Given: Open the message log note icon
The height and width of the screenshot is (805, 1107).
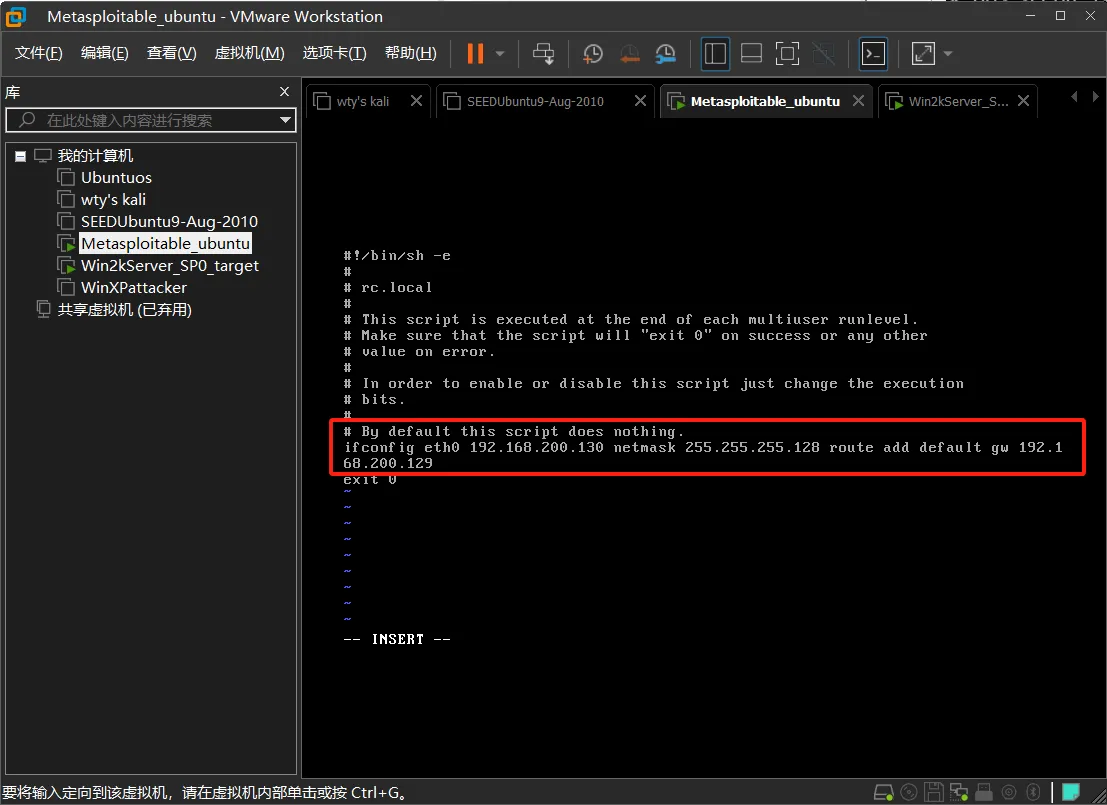Looking at the screenshot, I should [x=1071, y=792].
